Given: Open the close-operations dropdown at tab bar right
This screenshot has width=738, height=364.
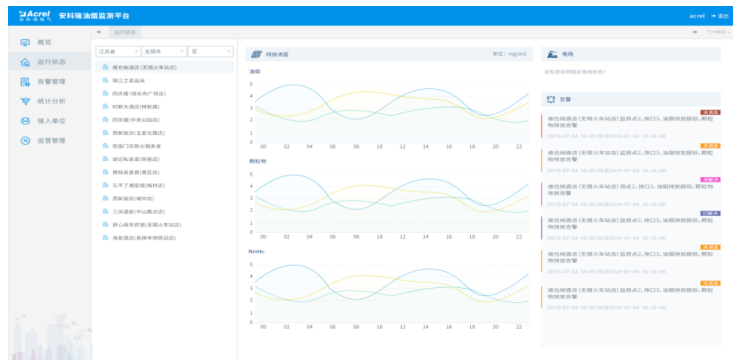Looking at the screenshot, I should tap(717, 32).
